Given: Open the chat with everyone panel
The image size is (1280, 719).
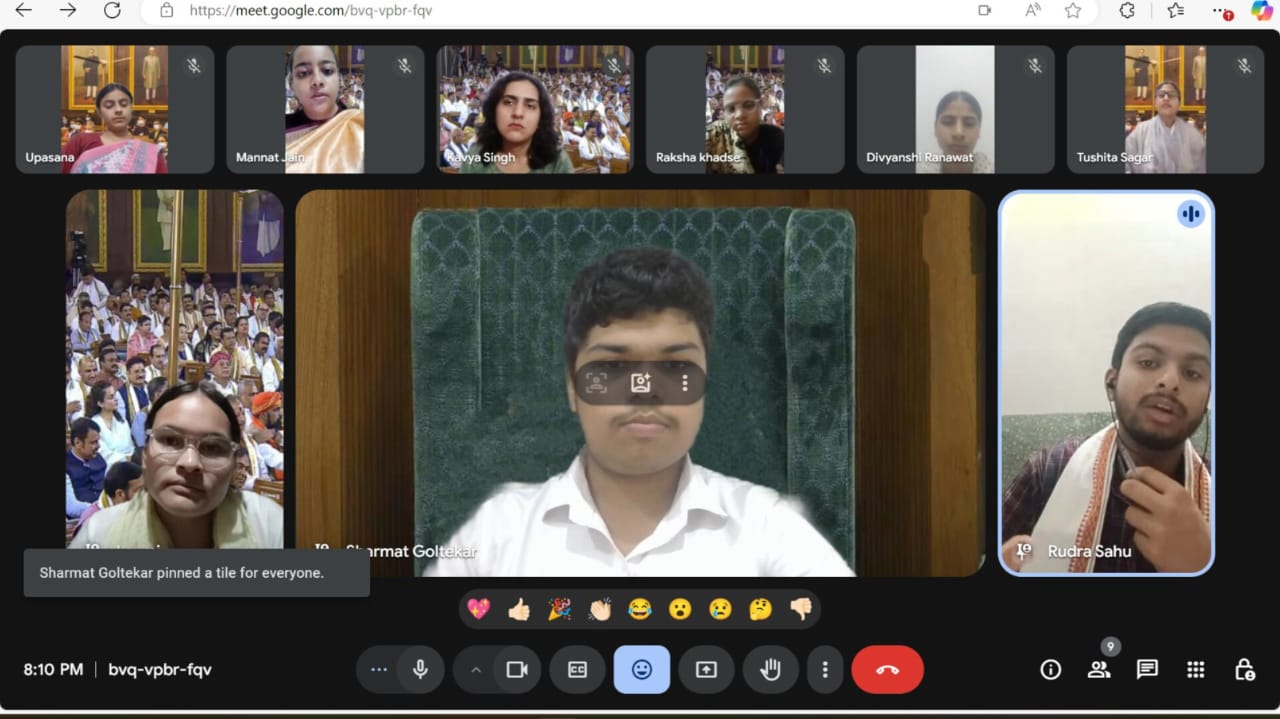Looking at the screenshot, I should (1147, 670).
